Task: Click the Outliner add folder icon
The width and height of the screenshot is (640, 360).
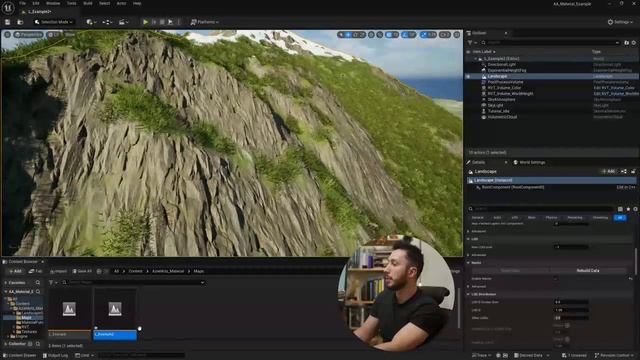Action: point(627,42)
